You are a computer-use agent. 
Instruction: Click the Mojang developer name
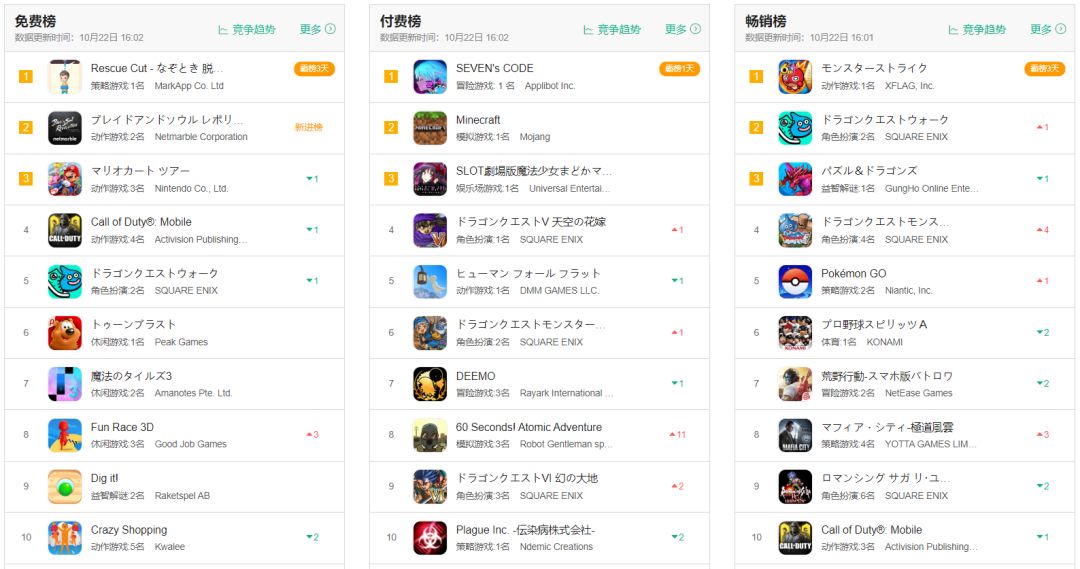[534, 137]
